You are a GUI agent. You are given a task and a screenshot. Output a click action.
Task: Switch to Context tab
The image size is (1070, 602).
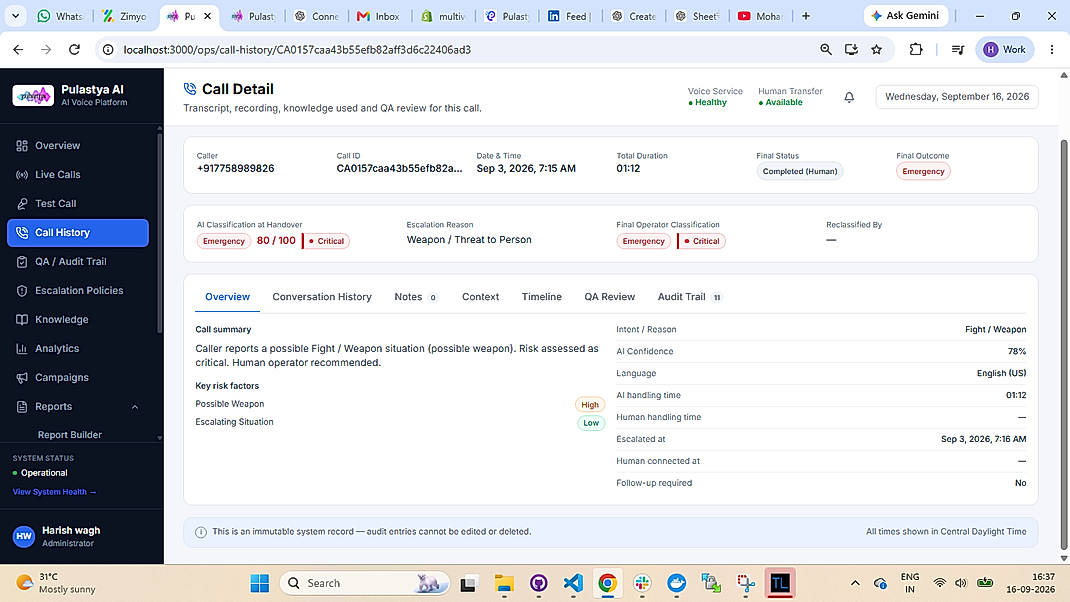(480, 297)
